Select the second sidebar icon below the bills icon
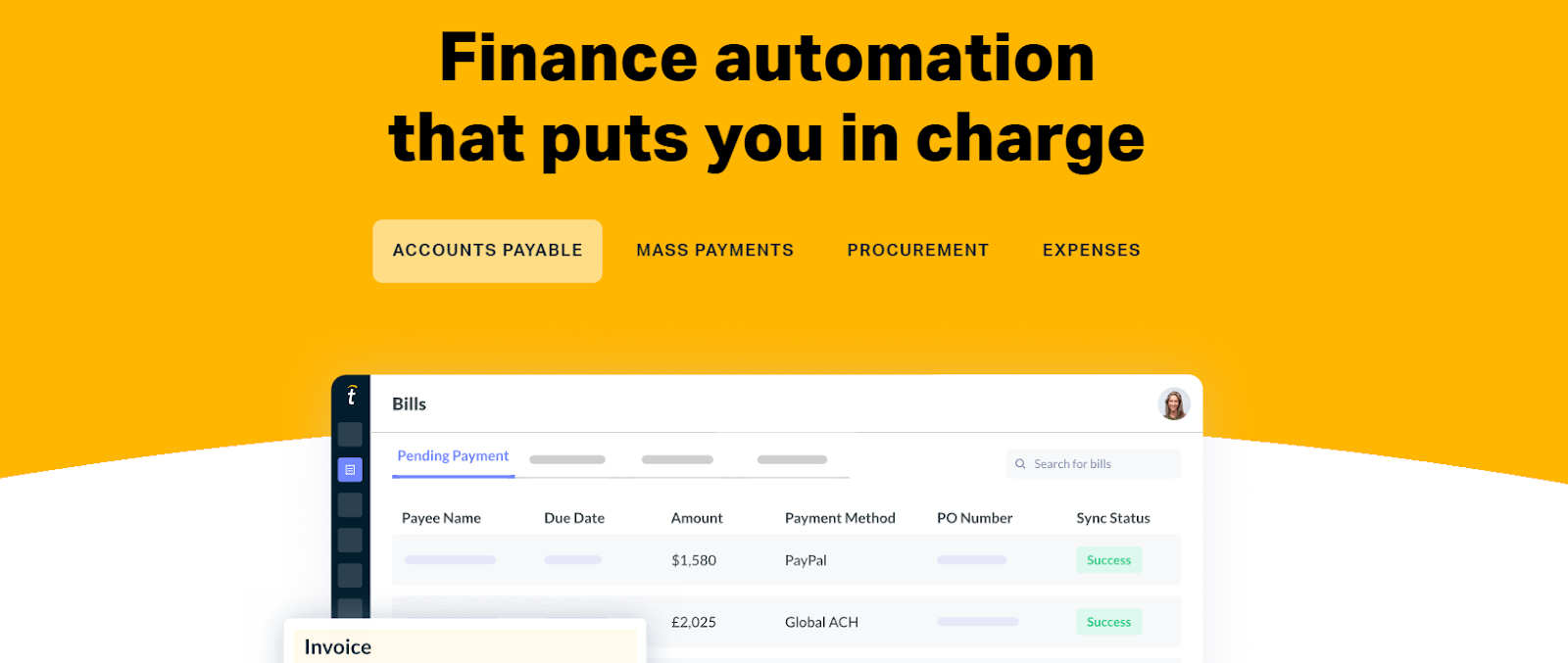The height and width of the screenshot is (663, 1568). [350, 541]
